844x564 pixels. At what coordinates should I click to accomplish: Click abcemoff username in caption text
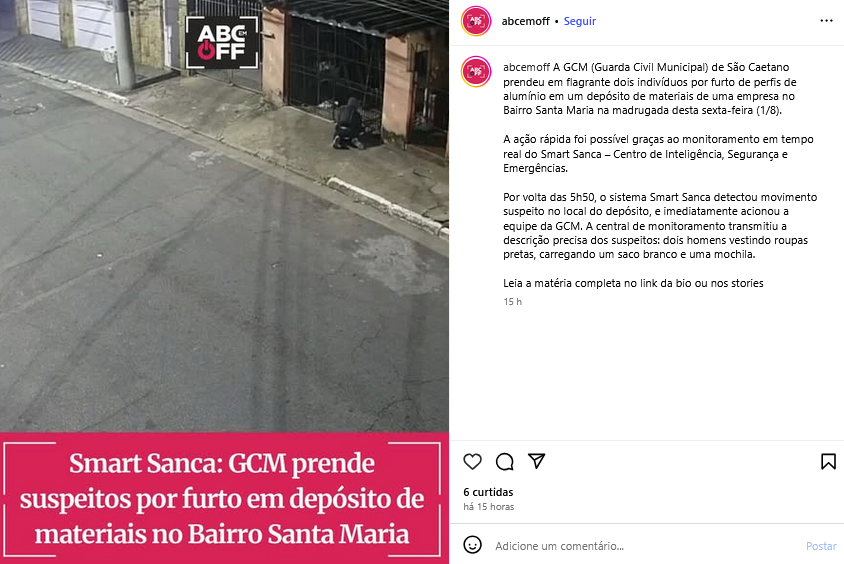tap(526, 67)
